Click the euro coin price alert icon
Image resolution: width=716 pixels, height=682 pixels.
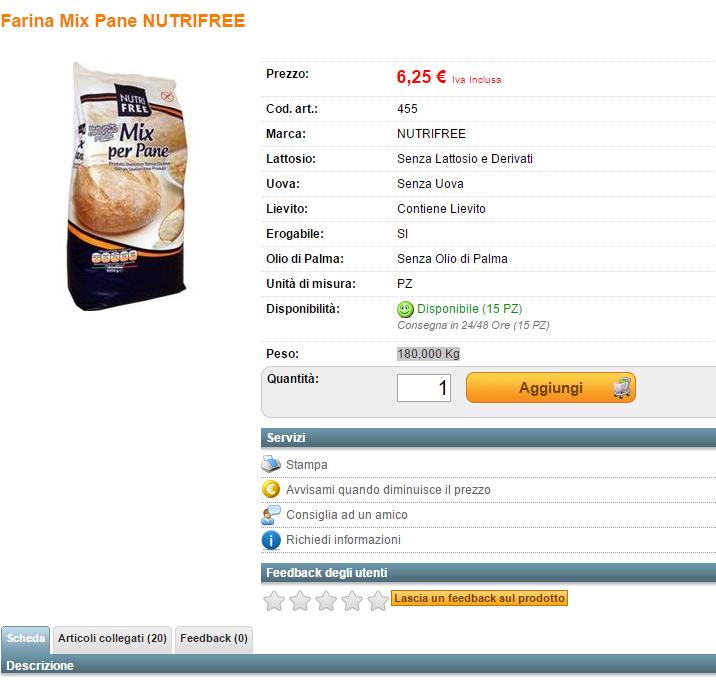click(271, 489)
